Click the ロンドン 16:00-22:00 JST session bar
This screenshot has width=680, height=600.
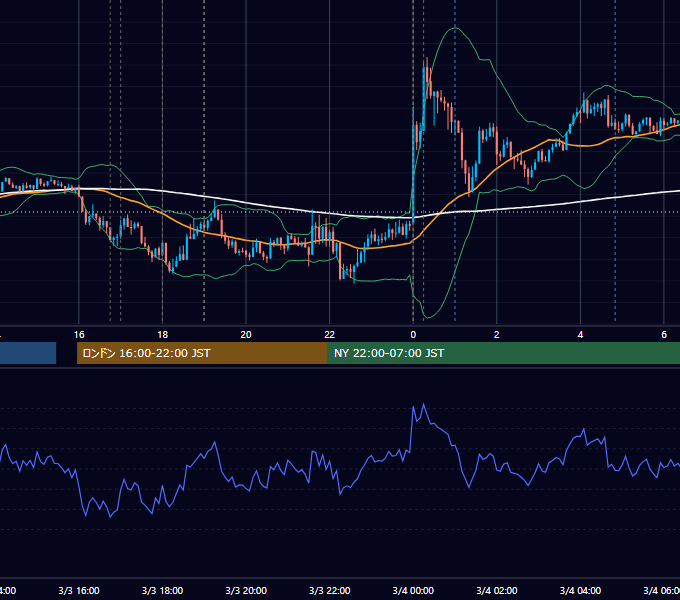point(202,353)
